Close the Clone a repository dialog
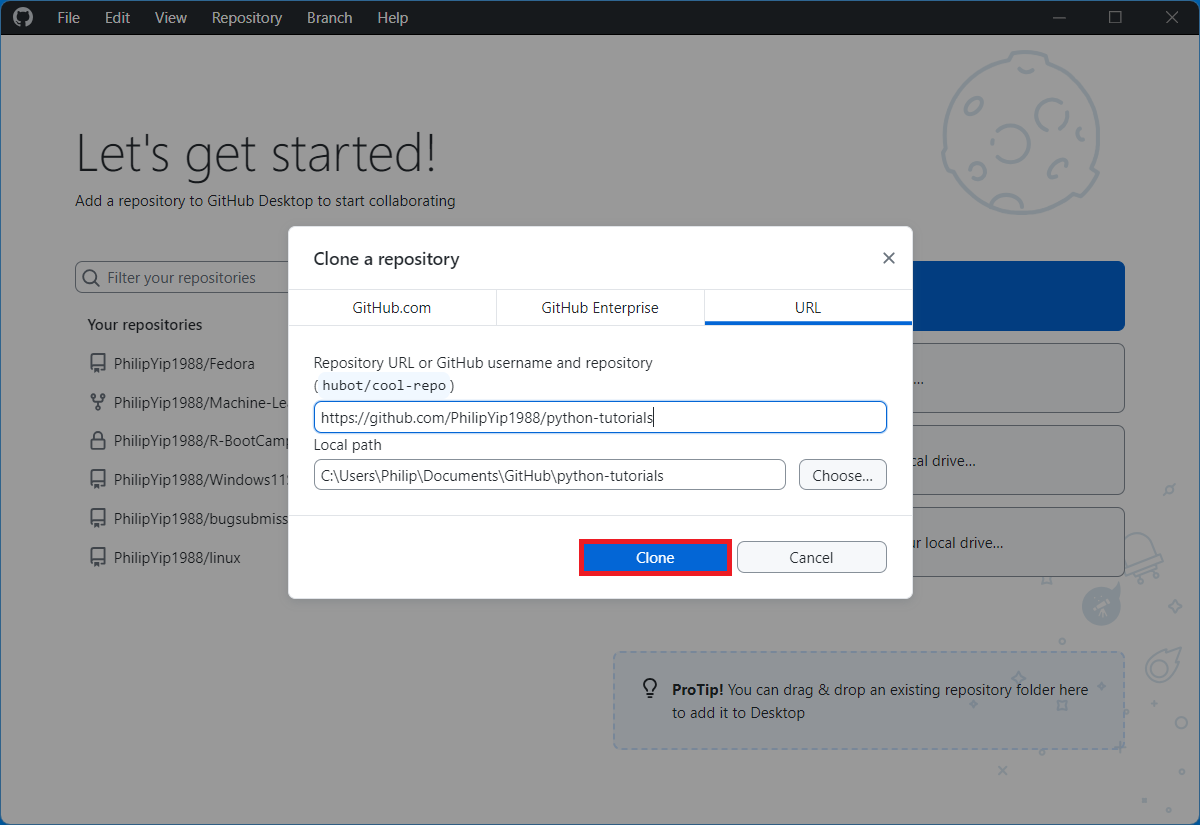This screenshot has height=825, width=1200. coord(888,258)
